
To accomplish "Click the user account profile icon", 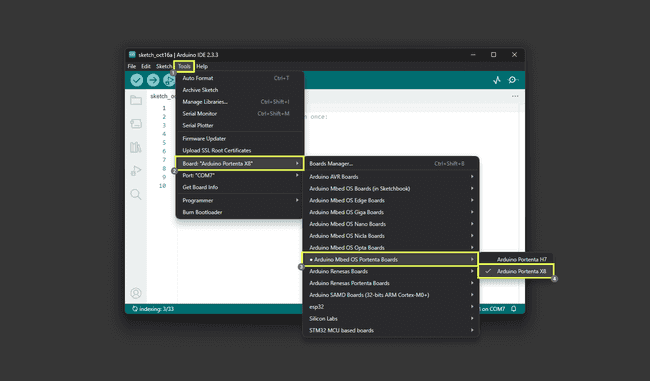I will [x=136, y=293].
